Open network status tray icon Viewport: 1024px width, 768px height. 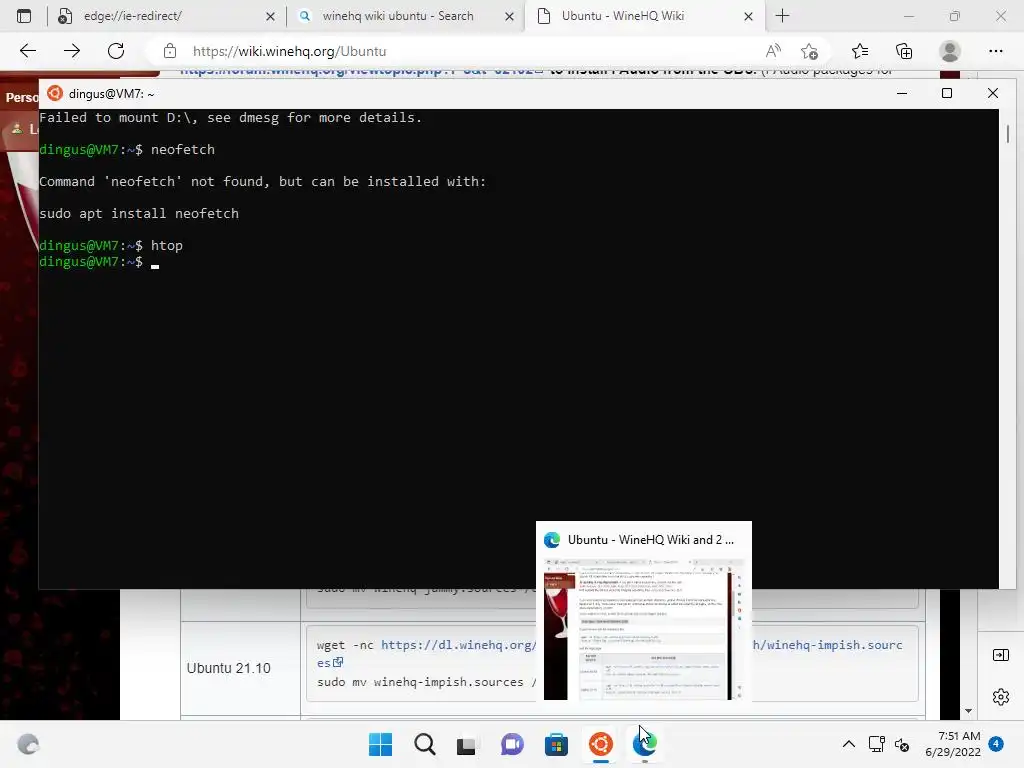pos(876,744)
